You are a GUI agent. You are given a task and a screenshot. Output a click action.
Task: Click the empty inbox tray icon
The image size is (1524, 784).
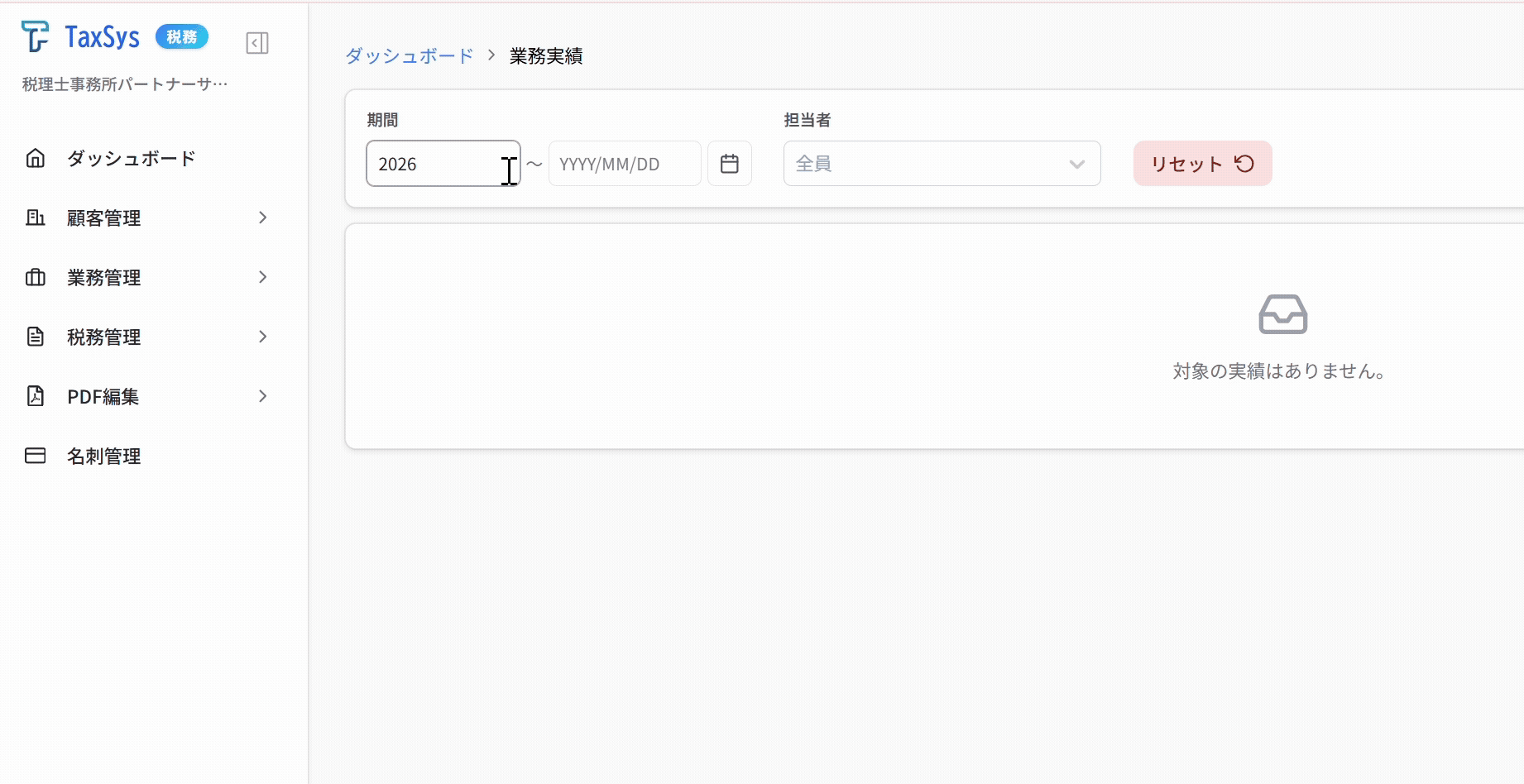click(x=1282, y=314)
